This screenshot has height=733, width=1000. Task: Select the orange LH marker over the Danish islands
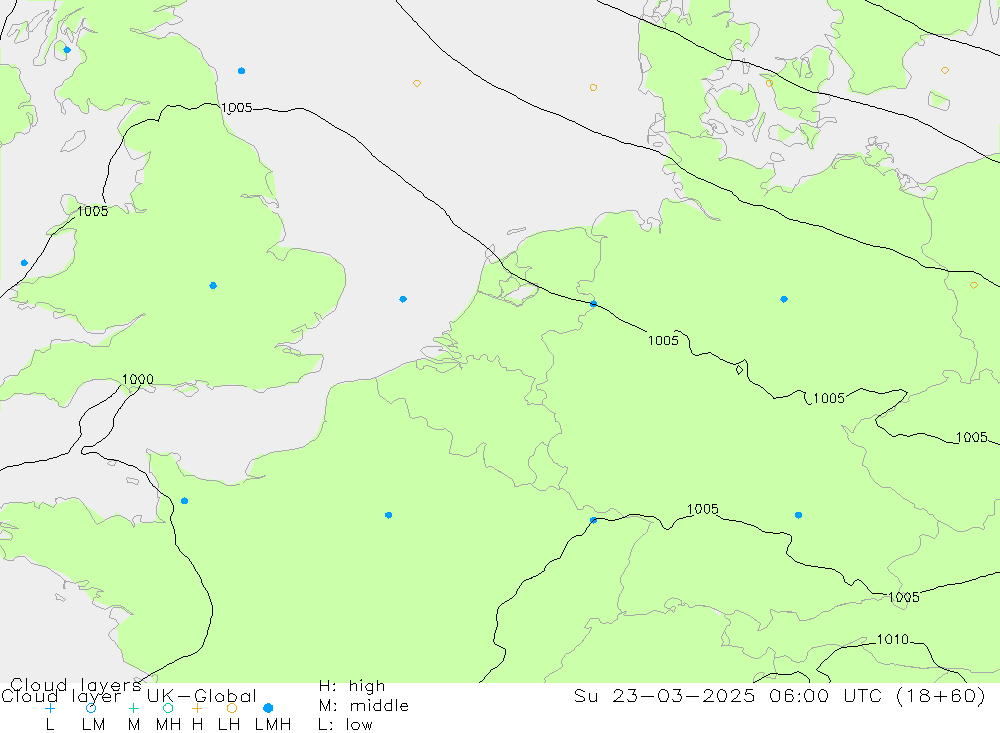769,83
